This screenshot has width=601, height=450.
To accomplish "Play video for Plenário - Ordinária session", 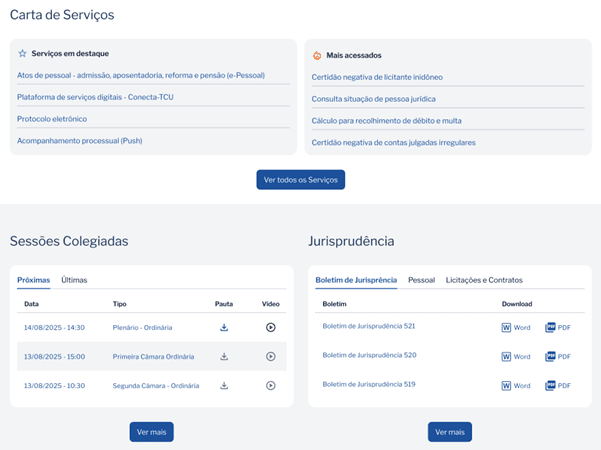I will [x=270, y=327].
